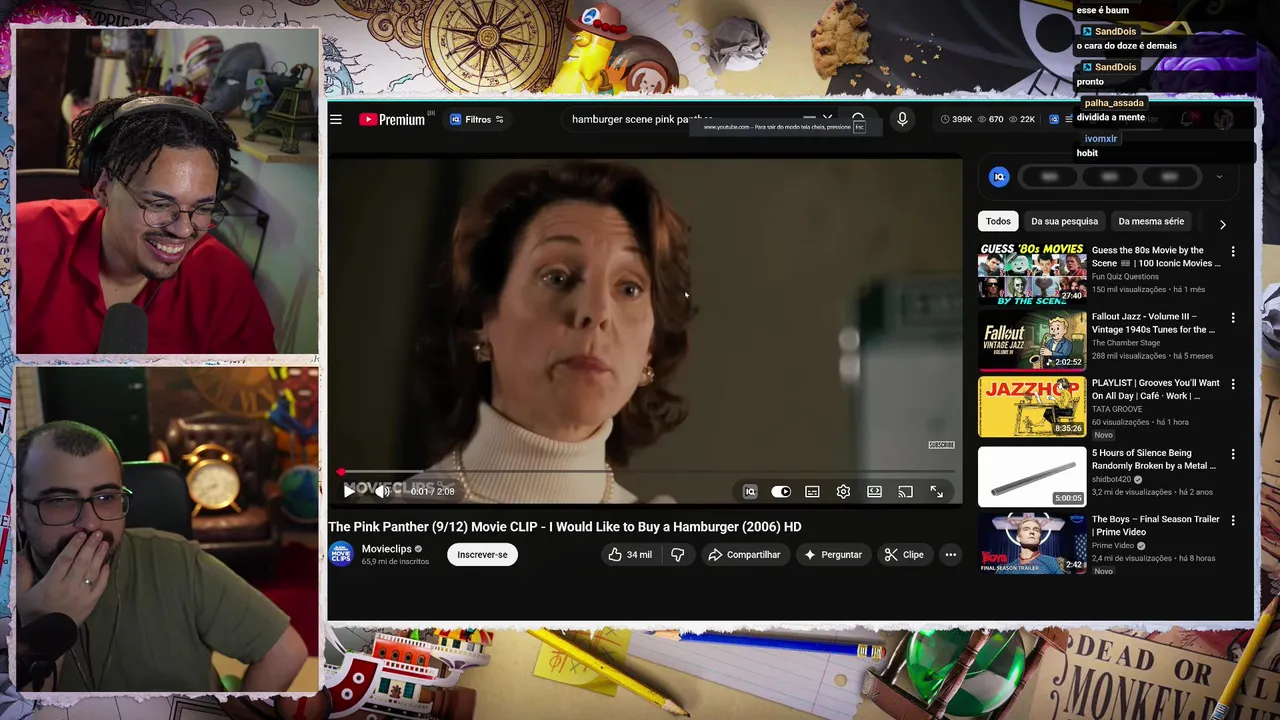Open options for 'Grooves You'll Want' playlist

pyautogui.click(x=1232, y=384)
